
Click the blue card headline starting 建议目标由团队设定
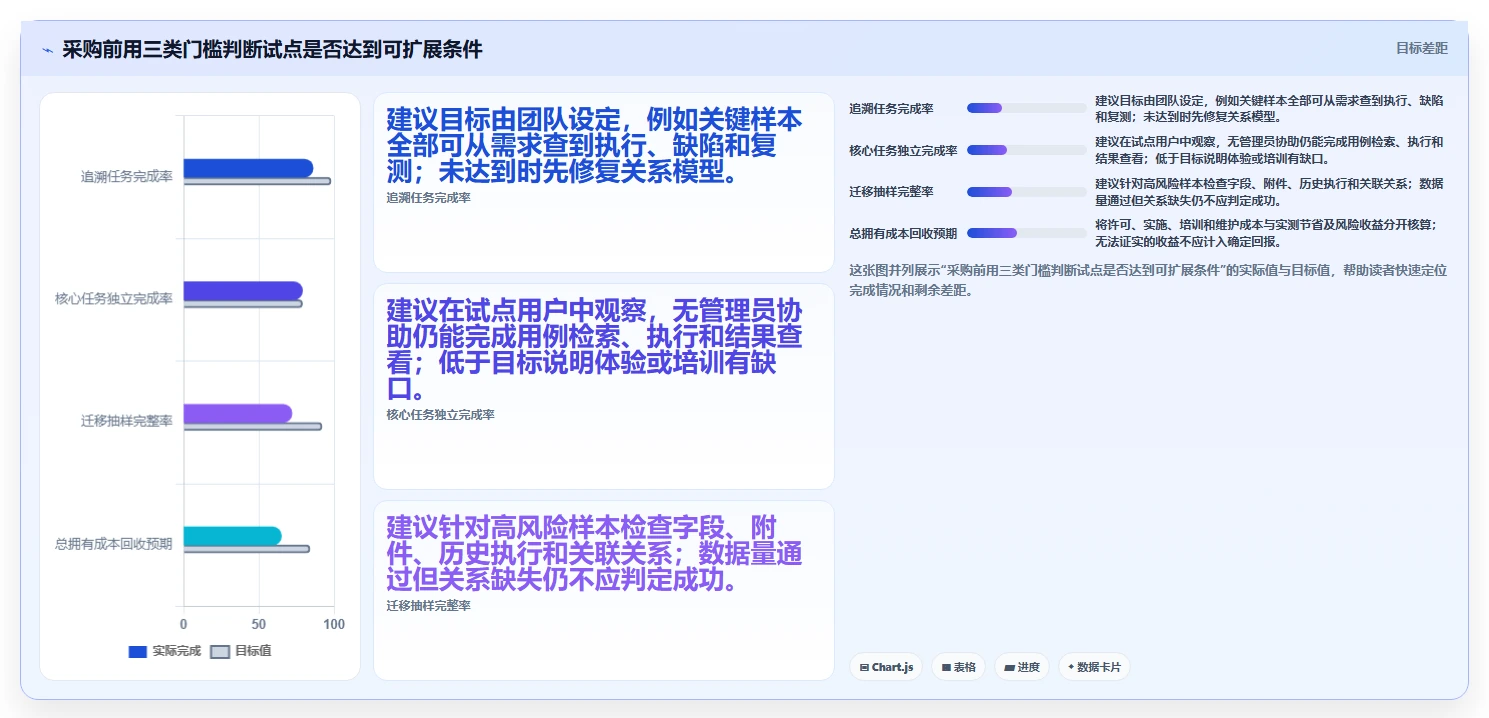tap(594, 146)
